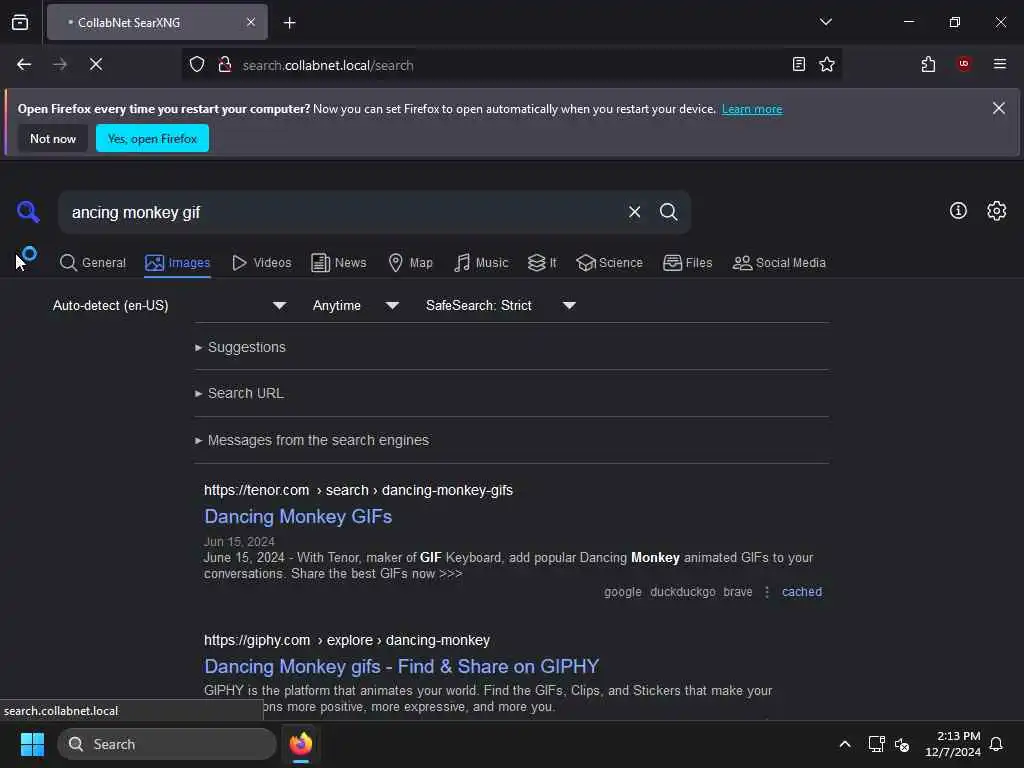Click the brave engine label
The height and width of the screenshot is (768, 1024).
tap(737, 592)
